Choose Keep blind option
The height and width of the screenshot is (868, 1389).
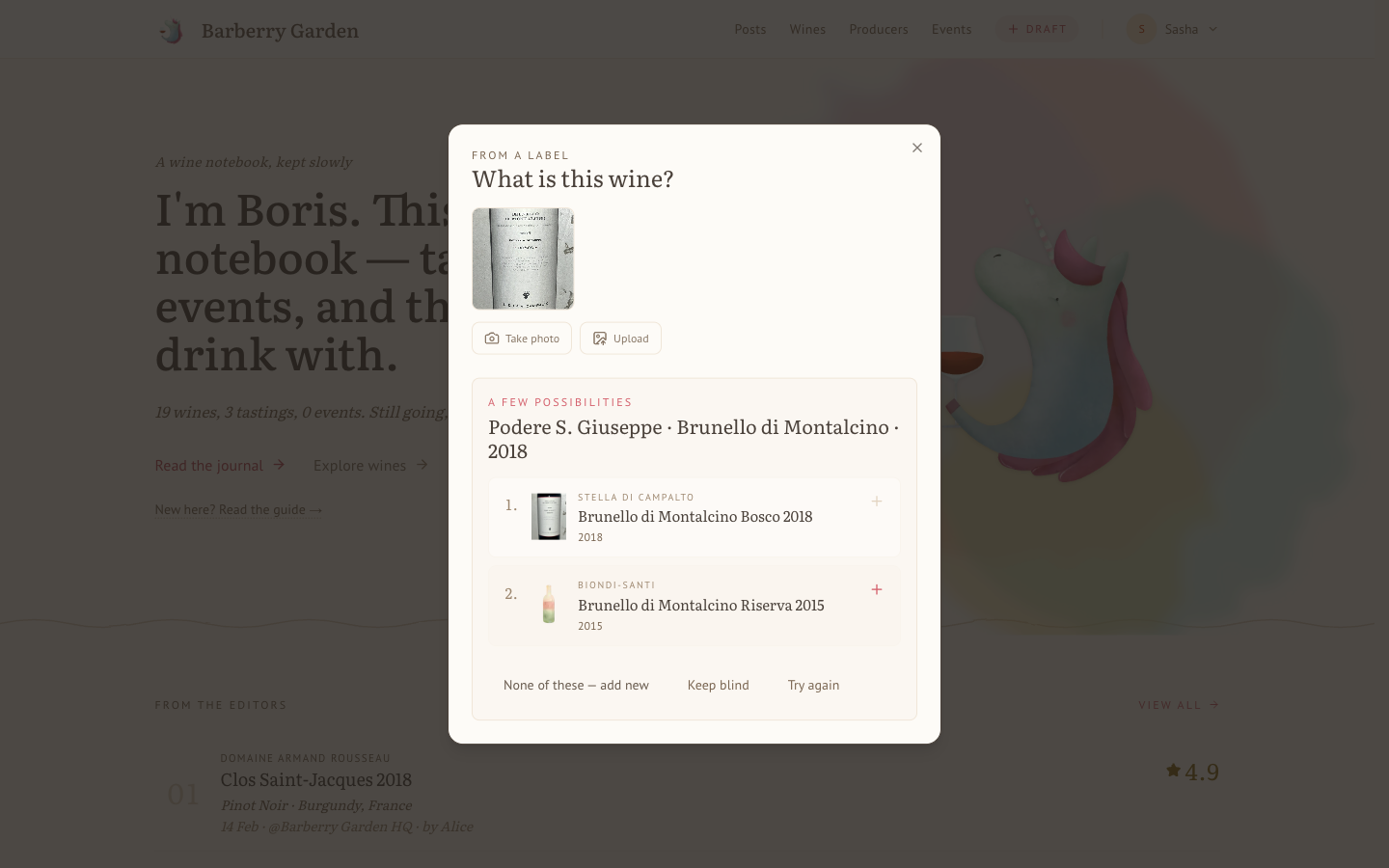pyautogui.click(x=718, y=685)
